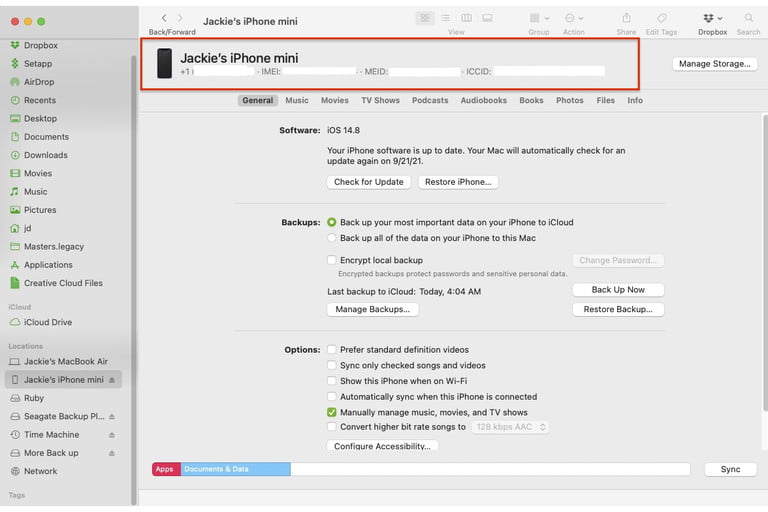Click the Share icon in toolbar
Viewport: 768px width, 512px height.
point(626,18)
